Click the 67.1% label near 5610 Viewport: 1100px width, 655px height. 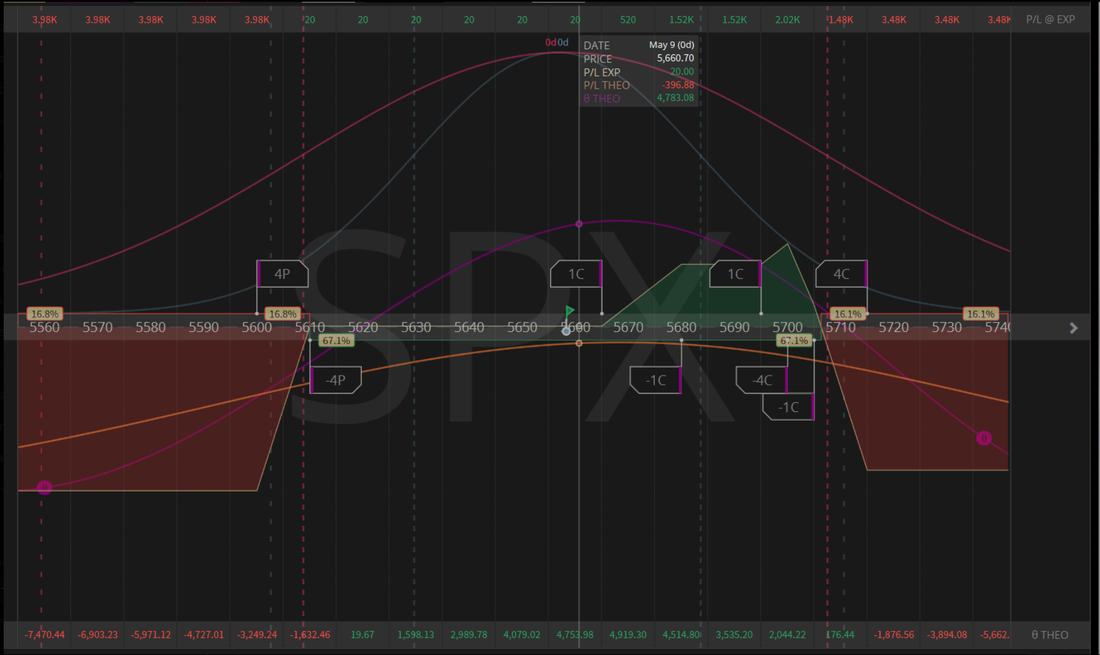[336, 341]
